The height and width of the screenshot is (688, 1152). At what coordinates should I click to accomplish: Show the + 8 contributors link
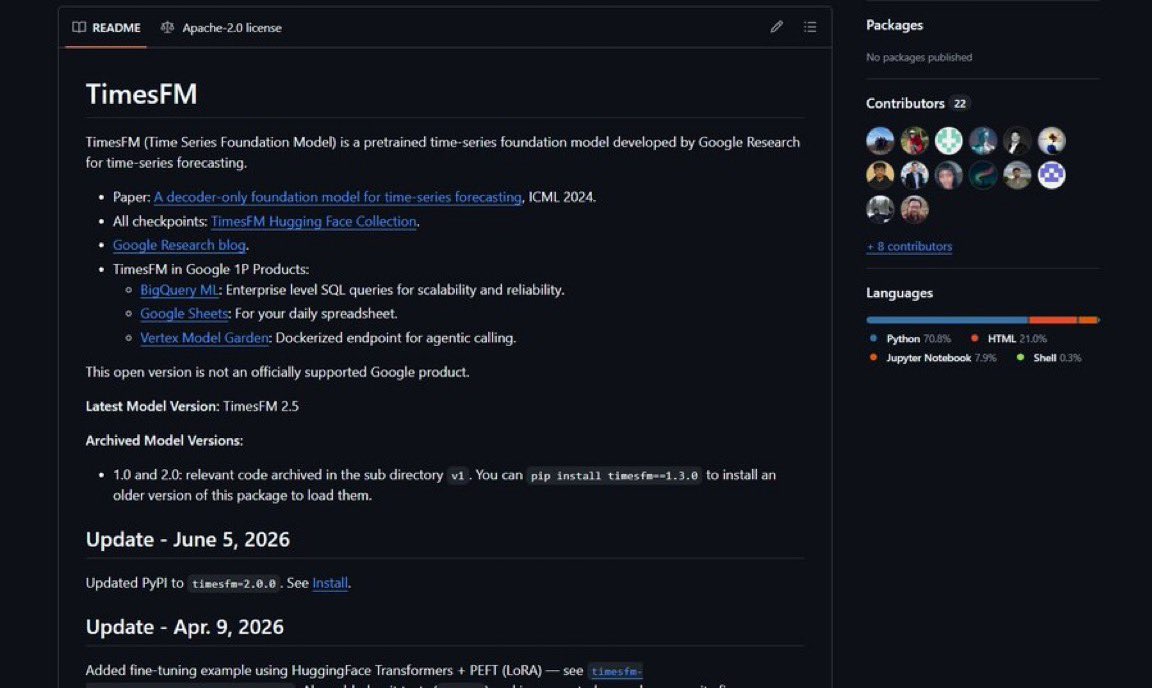(909, 246)
